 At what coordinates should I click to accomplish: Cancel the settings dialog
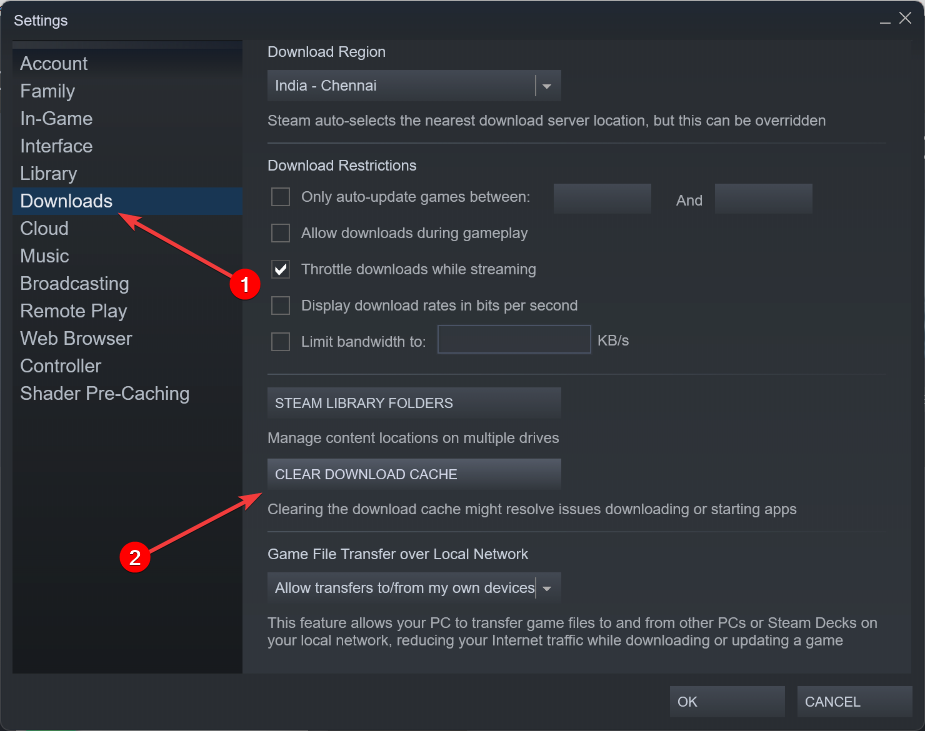pos(854,702)
